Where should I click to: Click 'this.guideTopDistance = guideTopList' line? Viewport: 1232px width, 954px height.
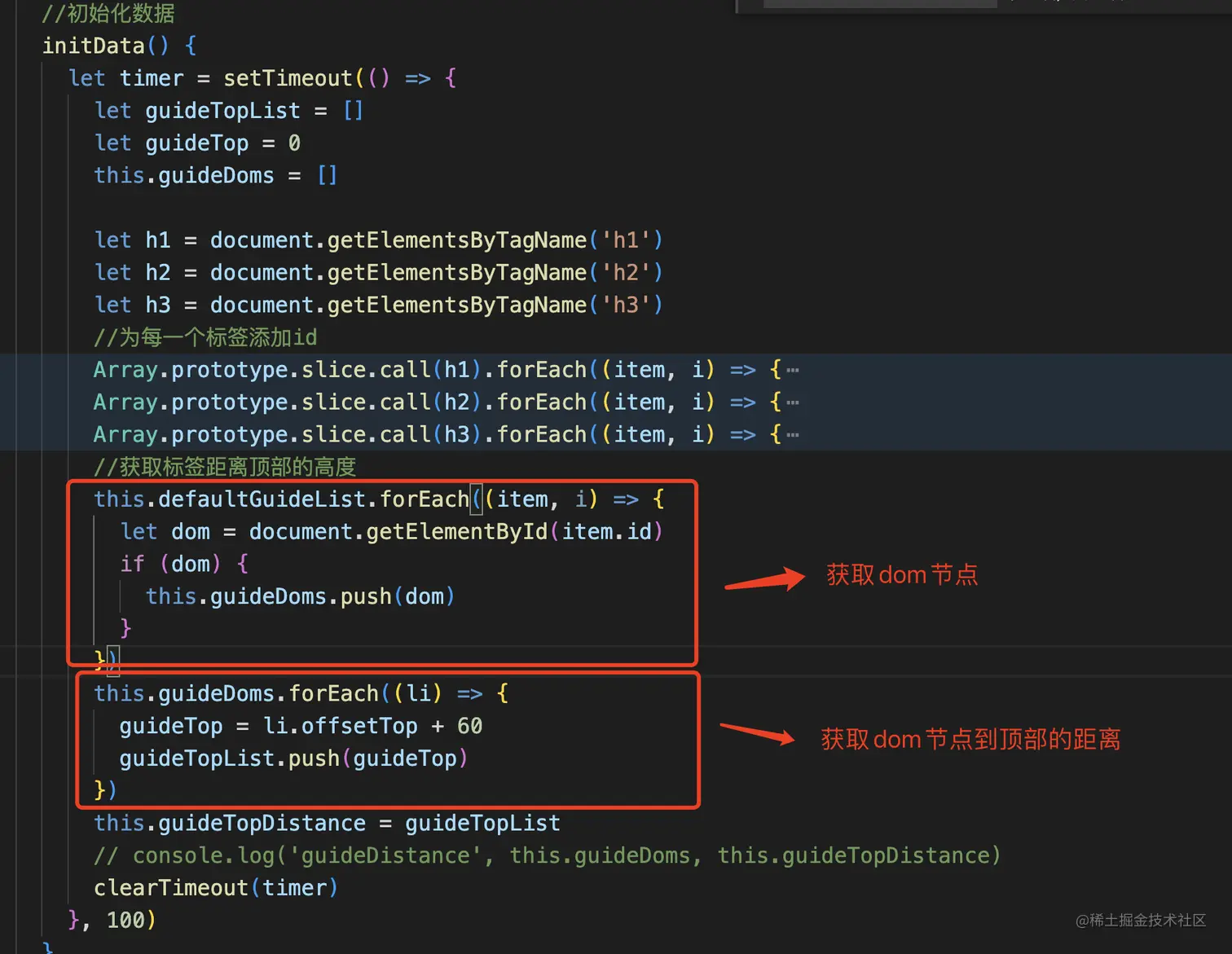click(327, 823)
